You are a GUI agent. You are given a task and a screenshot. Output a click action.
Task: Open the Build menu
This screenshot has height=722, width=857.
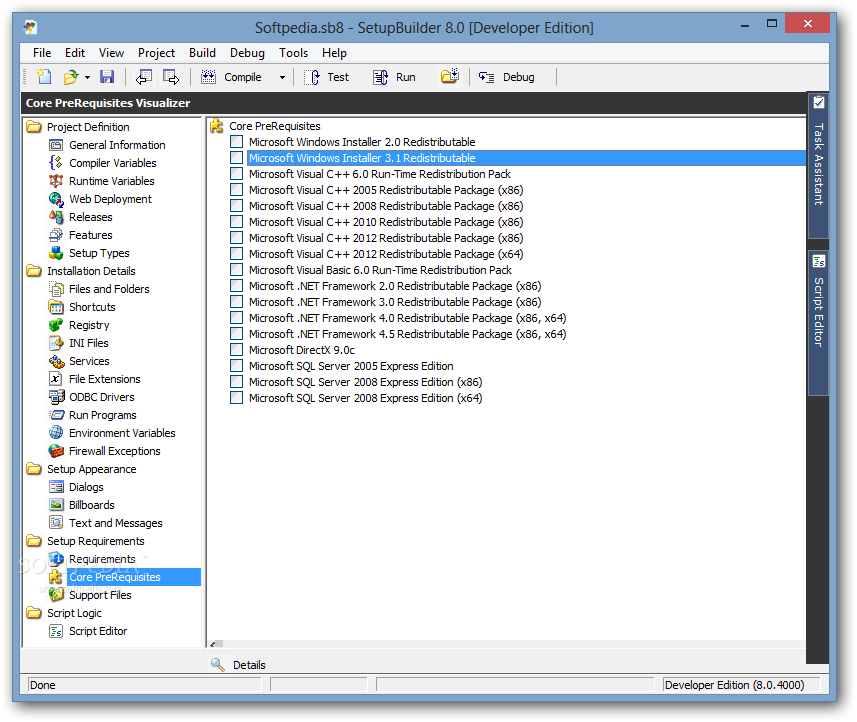[202, 53]
